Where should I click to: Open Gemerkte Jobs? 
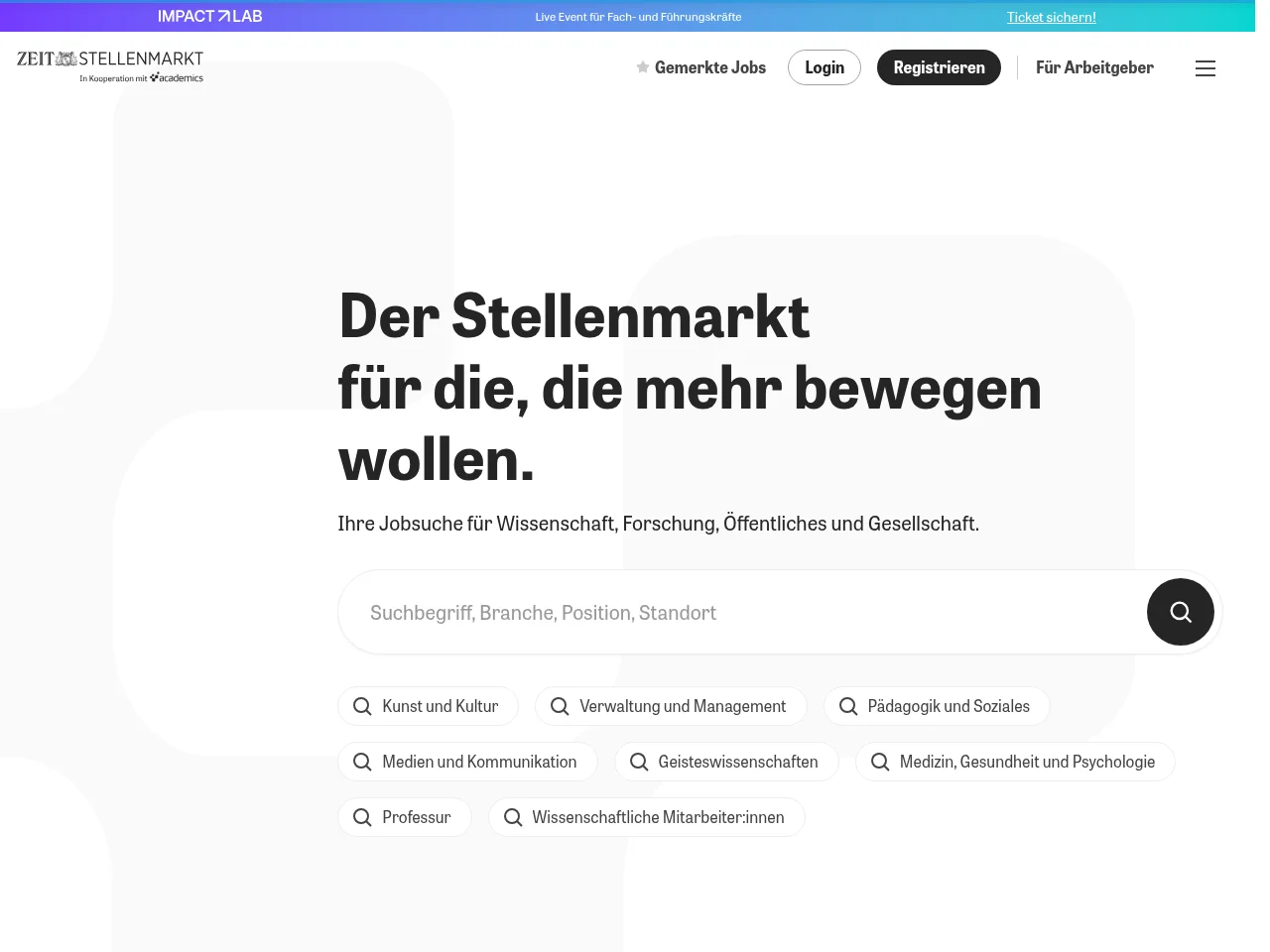click(x=701, y=67)
